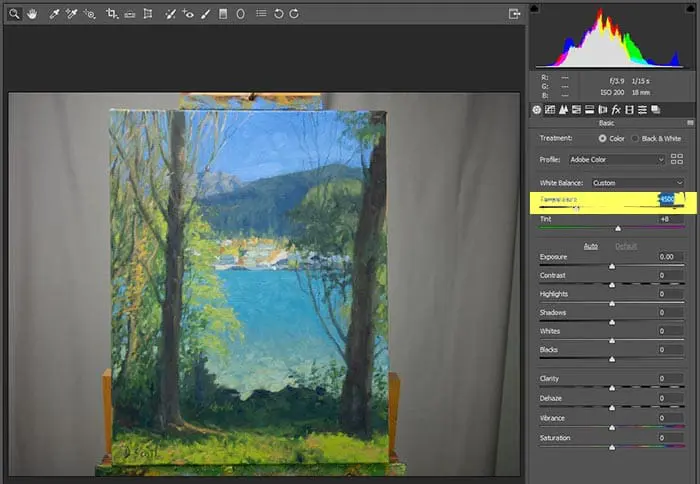Select the Red Eye Removal tool

point(189,14)
